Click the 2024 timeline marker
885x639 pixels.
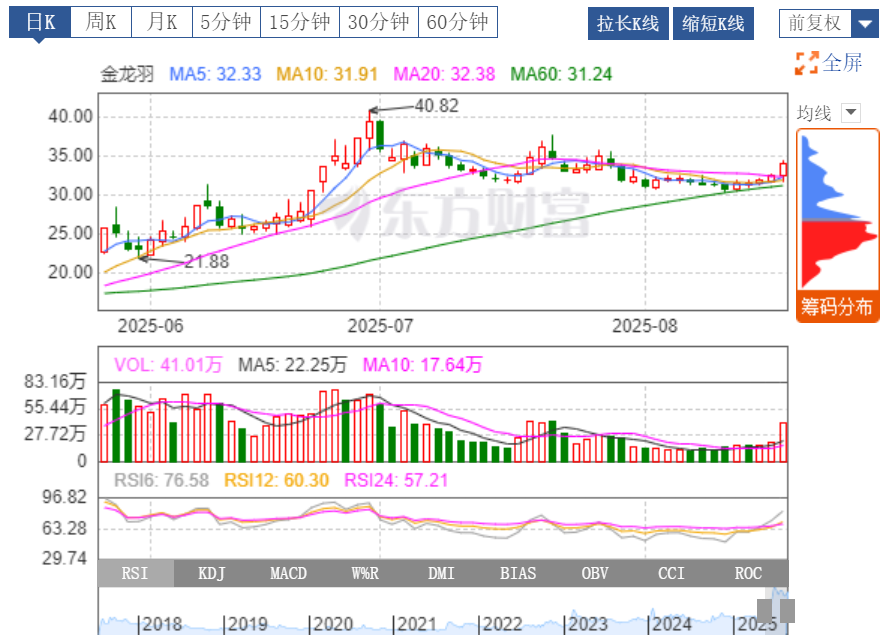coord(672,624)
